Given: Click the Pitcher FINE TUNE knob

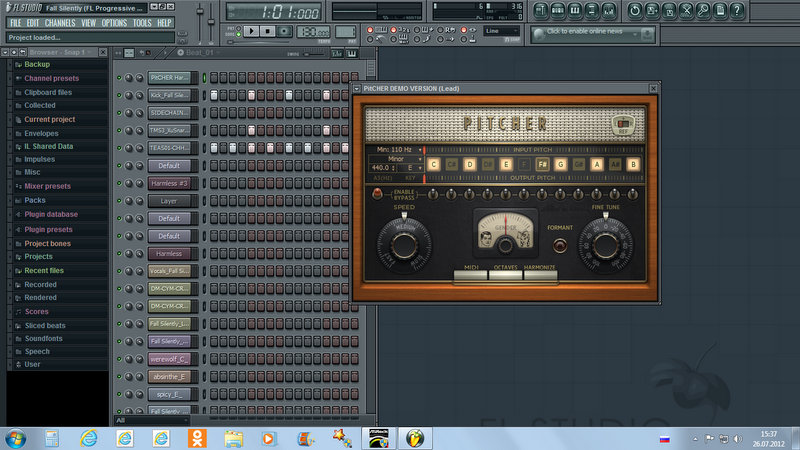Looking at the screenshot, I should pyautogui.click(x=605, y=245).
